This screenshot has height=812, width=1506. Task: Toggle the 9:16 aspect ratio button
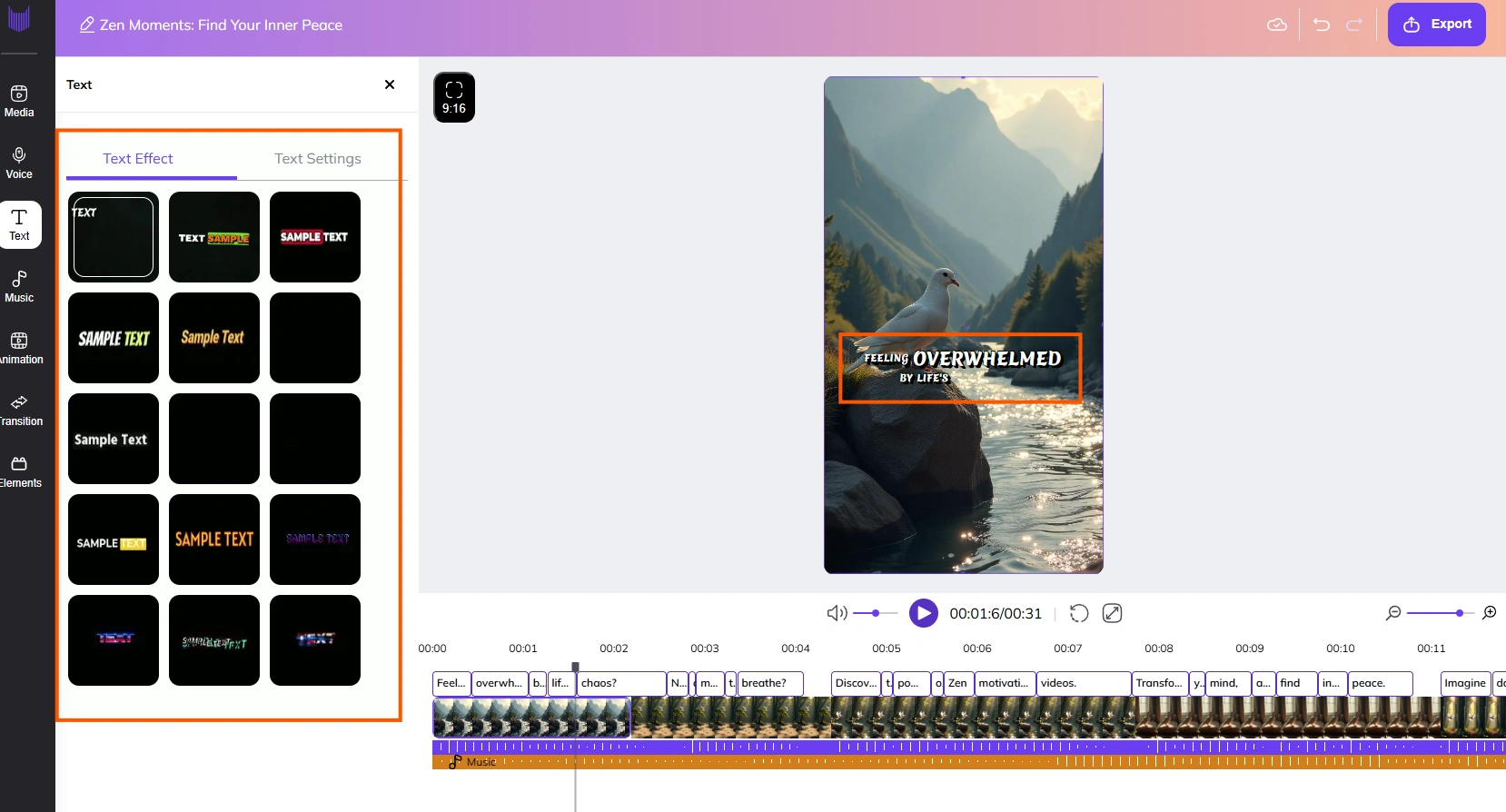pyautogui.click(x=454, y=97)
